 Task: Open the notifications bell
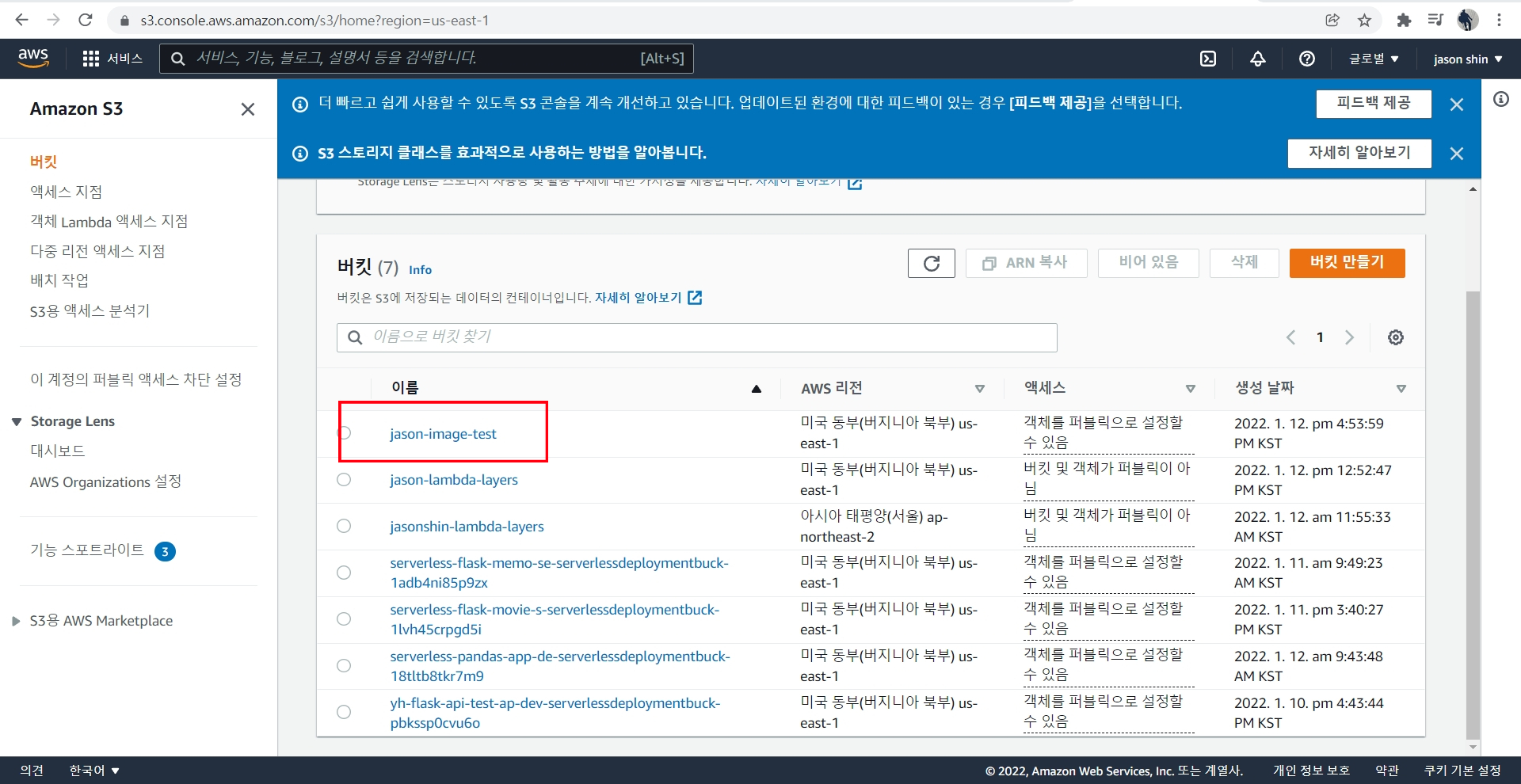[1258, 59]
